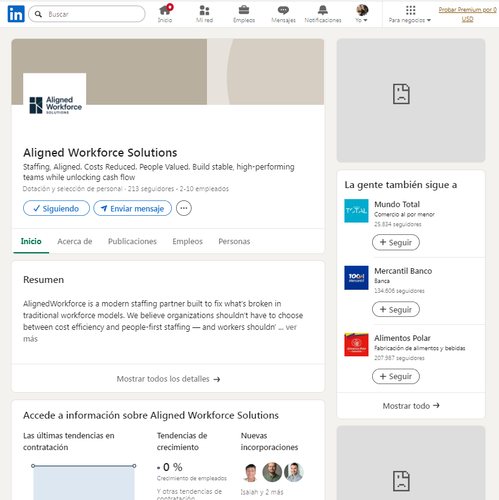The width and height of the screenshot is (499, 500).
Task: Follow Mundo Total with Seguir
Action: (396, 242)
